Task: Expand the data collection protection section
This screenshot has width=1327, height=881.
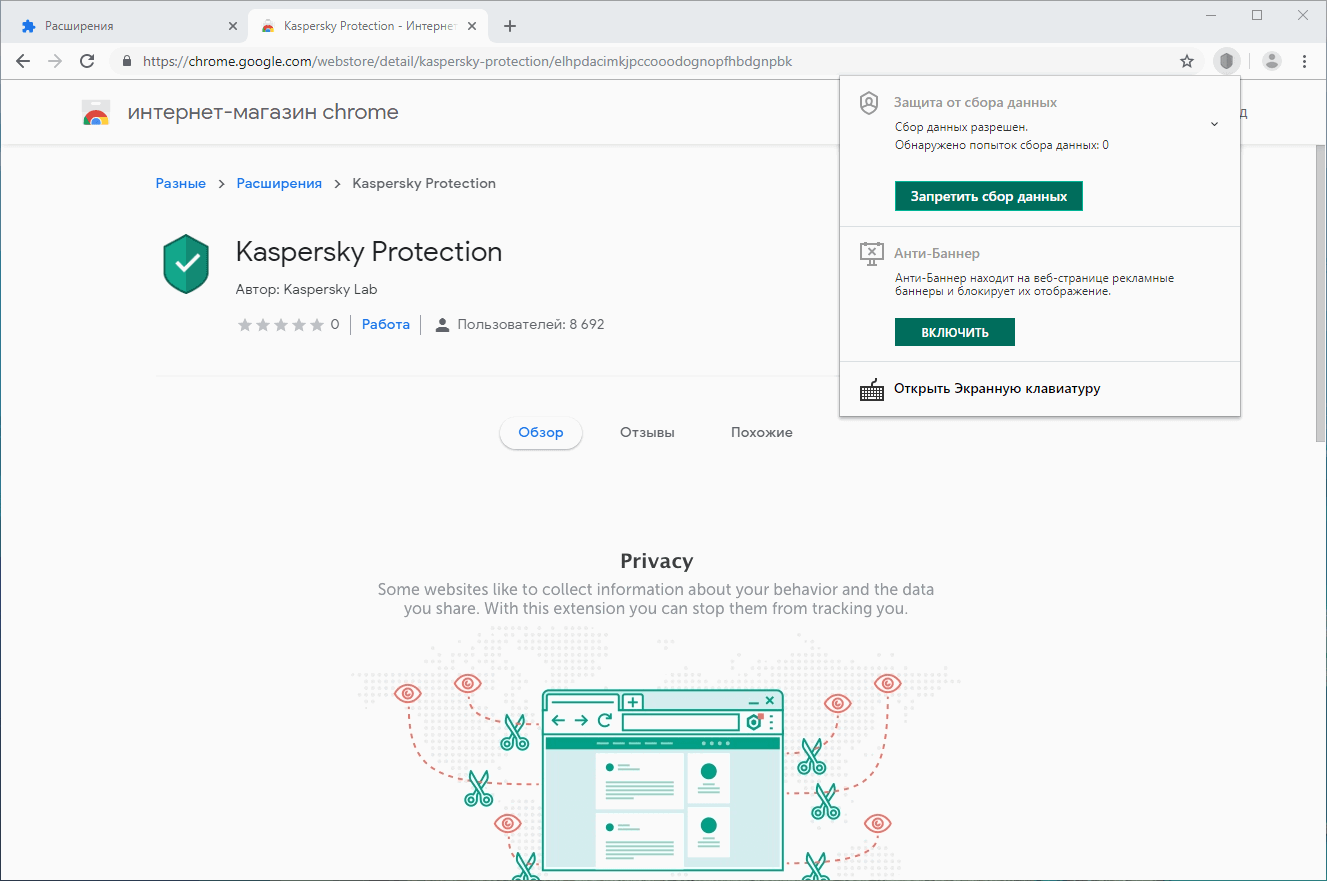Action: coord(1214,124)
